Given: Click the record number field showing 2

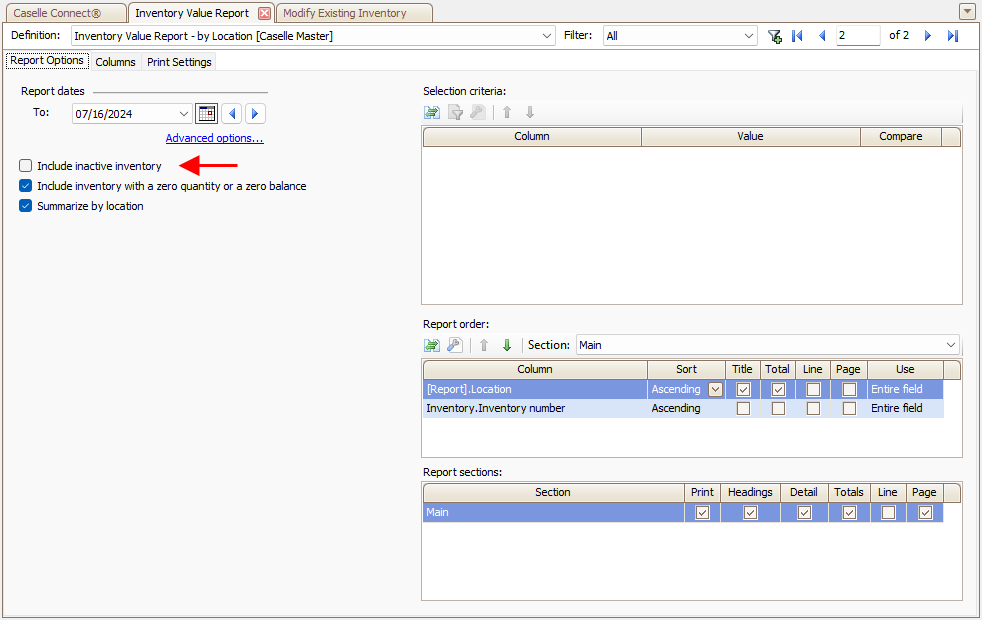Looking at the screenshot, I should tap(858, 36).
